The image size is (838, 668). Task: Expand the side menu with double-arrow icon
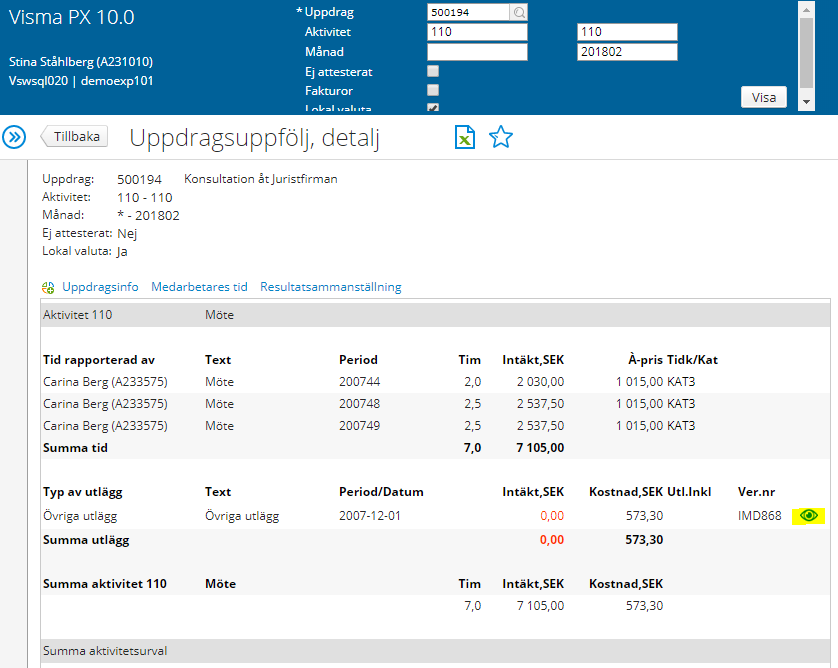[x=14, y=137]
